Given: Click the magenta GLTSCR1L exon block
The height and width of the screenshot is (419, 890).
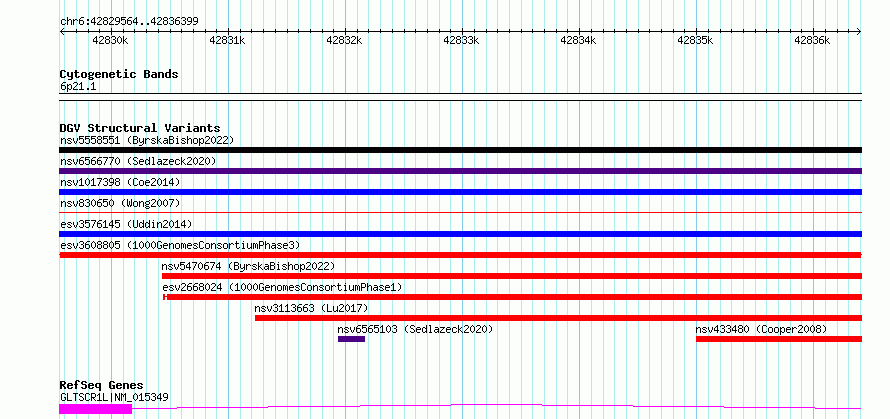Looking at the screenshot, I should click(95, 408).
